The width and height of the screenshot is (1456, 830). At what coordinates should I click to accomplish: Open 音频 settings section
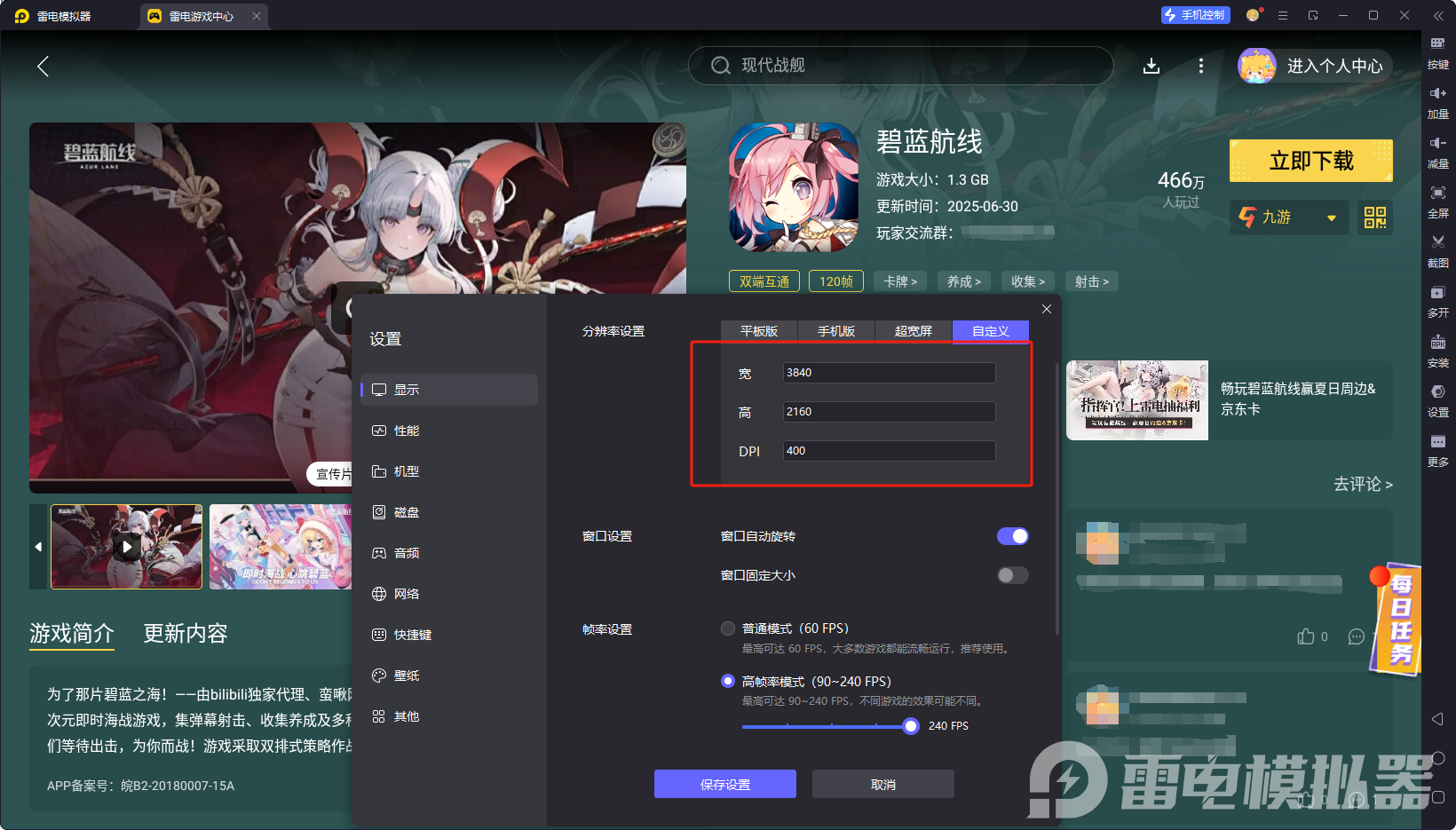pyautogui.click(x=449, y=553)
